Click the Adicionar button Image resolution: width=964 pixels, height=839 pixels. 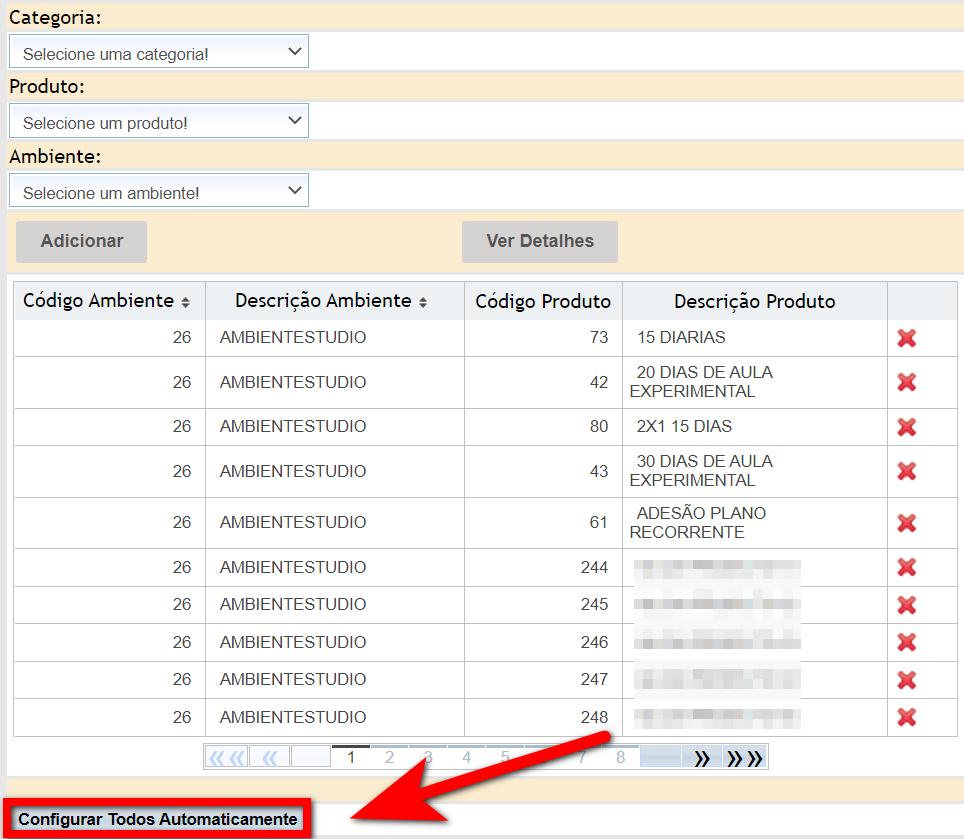(x=82, y=241)
